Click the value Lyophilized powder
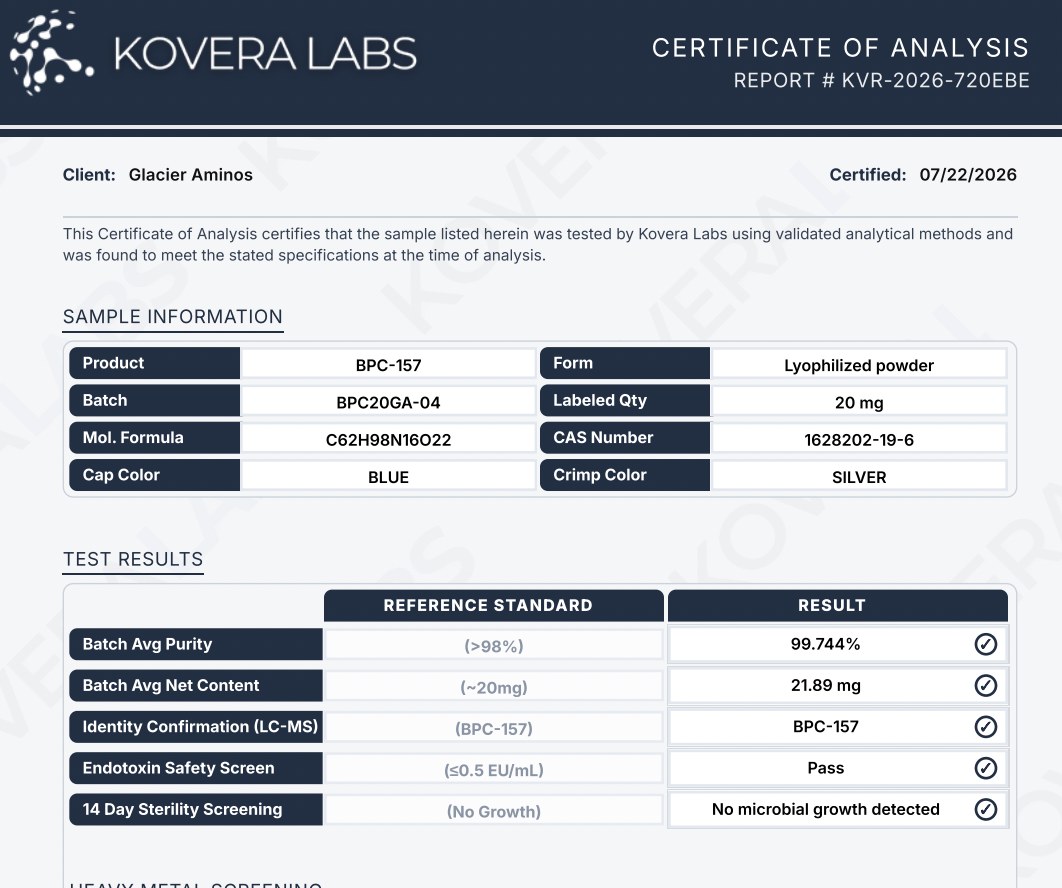Viewport: 1062px width, 888px height. pos(859,365)
